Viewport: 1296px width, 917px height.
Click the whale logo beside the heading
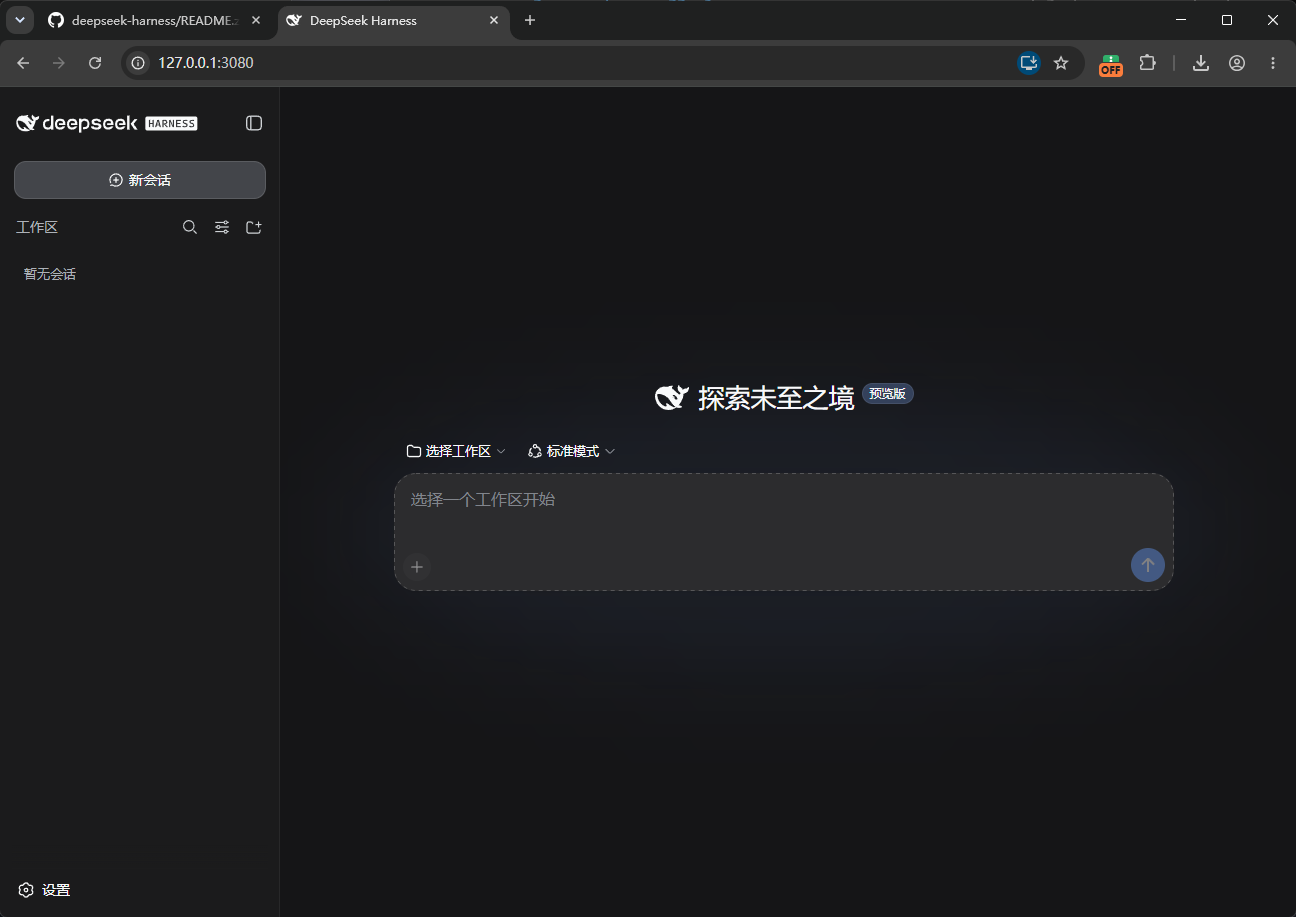click(671, 397)
